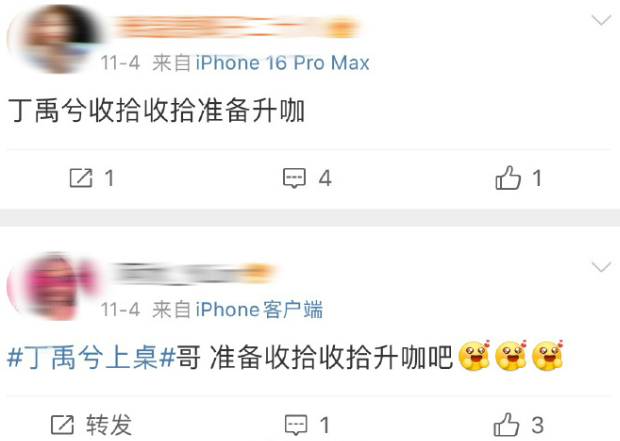620x441 pixels.
Task: Tap the last heart-eyes emoji in second post
Action: coord(548,355)
